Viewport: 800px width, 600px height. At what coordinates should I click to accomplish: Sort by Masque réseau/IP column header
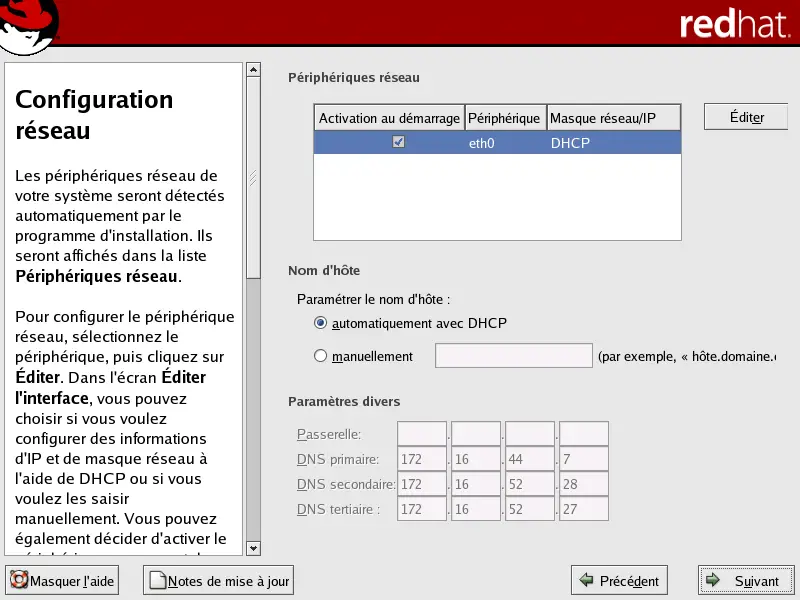tap(613, 118)
